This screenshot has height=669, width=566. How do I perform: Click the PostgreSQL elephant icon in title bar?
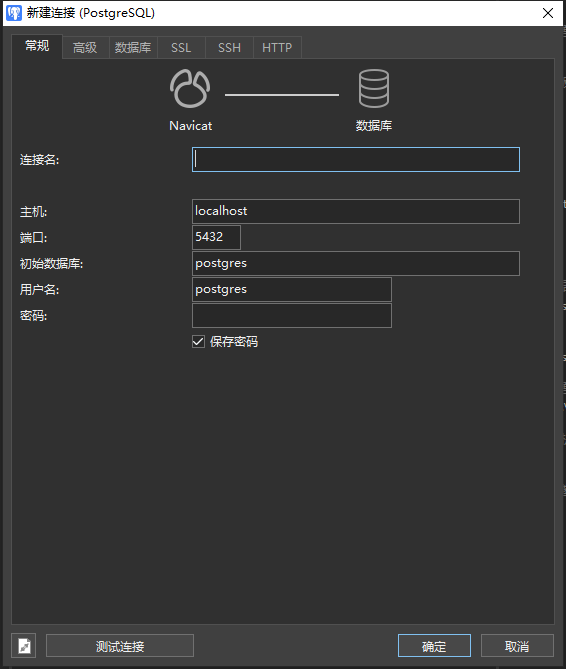coord(14,13)
